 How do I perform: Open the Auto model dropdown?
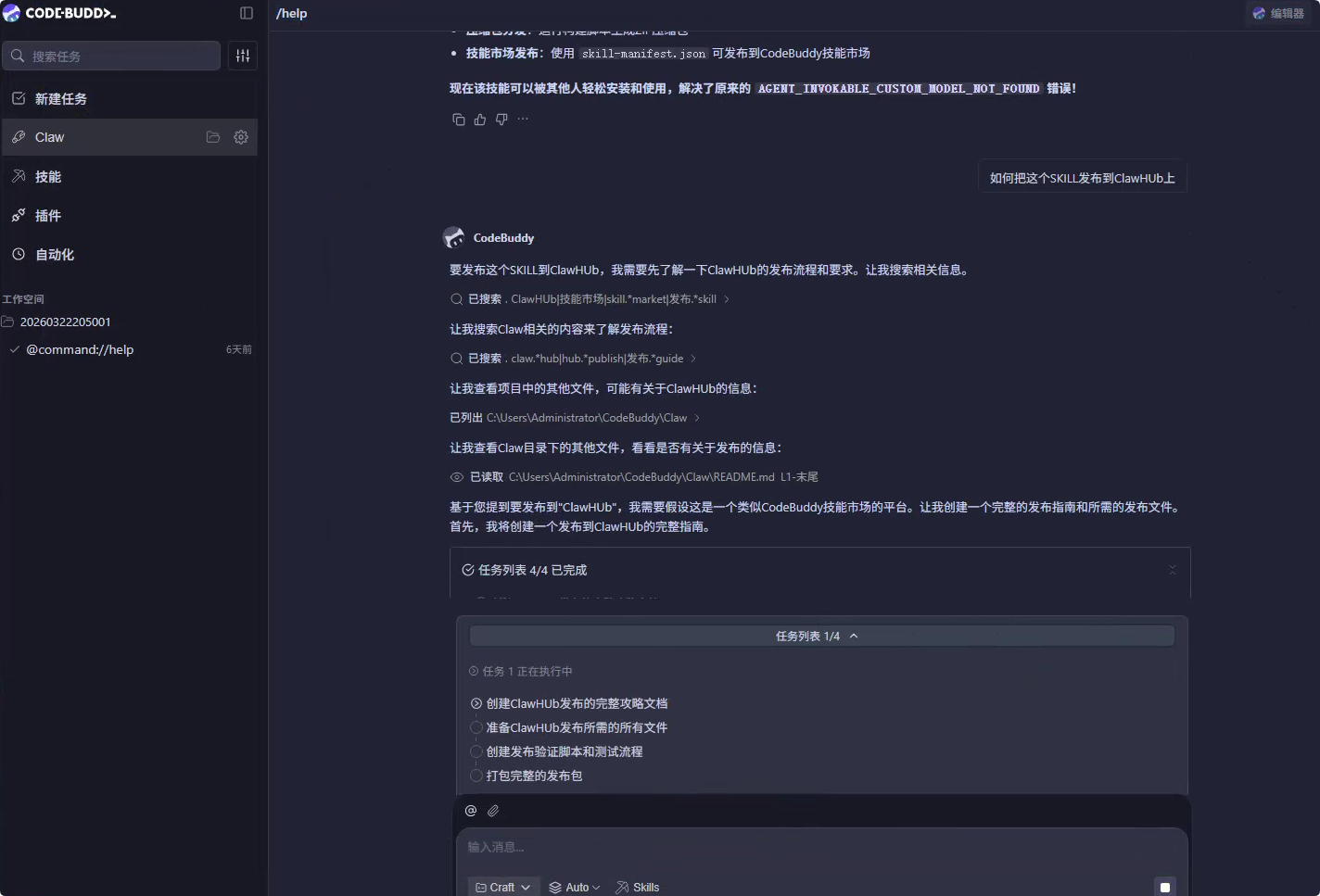click(575, 887)
